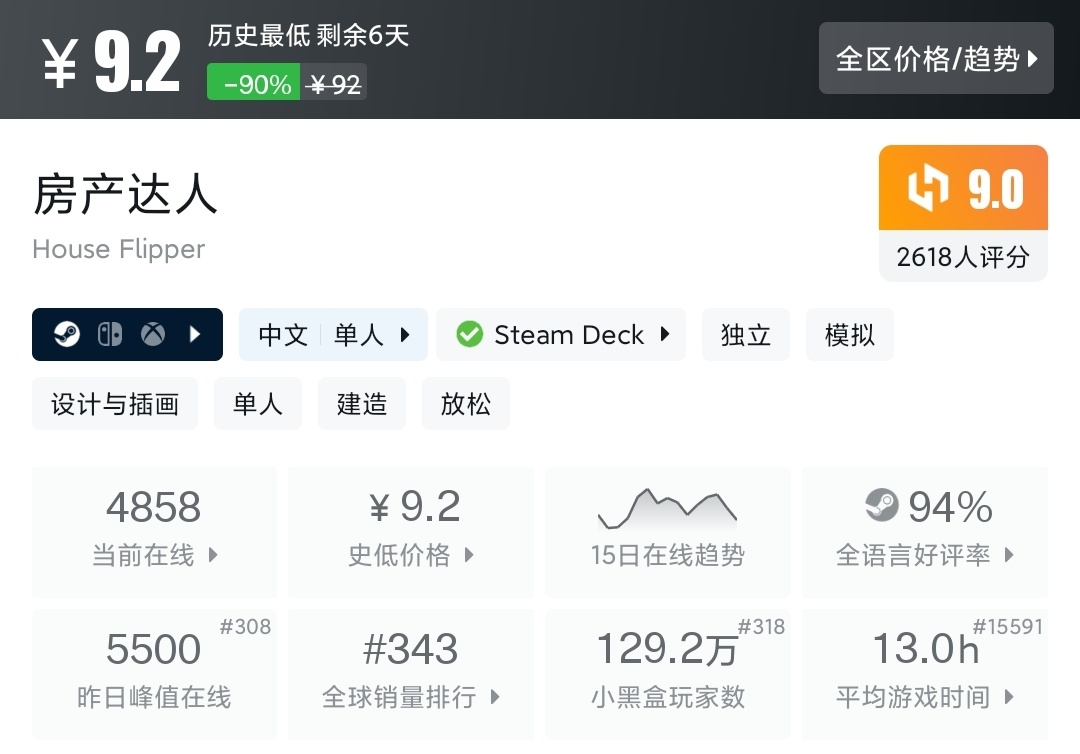1080x754 pixels.
Task: Select the 独立 genre tag
Action: 746,334
